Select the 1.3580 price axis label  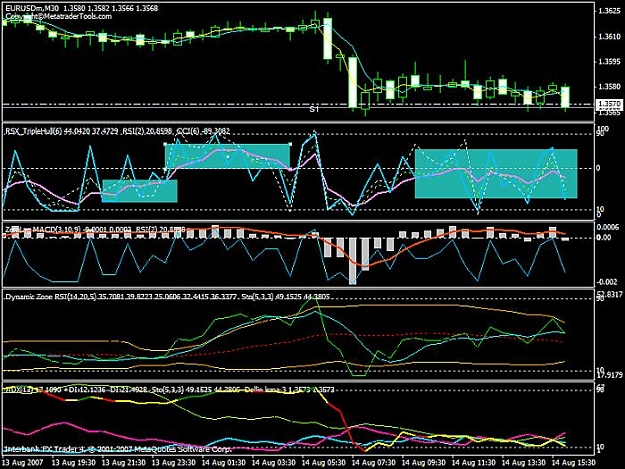pos(610,87)
